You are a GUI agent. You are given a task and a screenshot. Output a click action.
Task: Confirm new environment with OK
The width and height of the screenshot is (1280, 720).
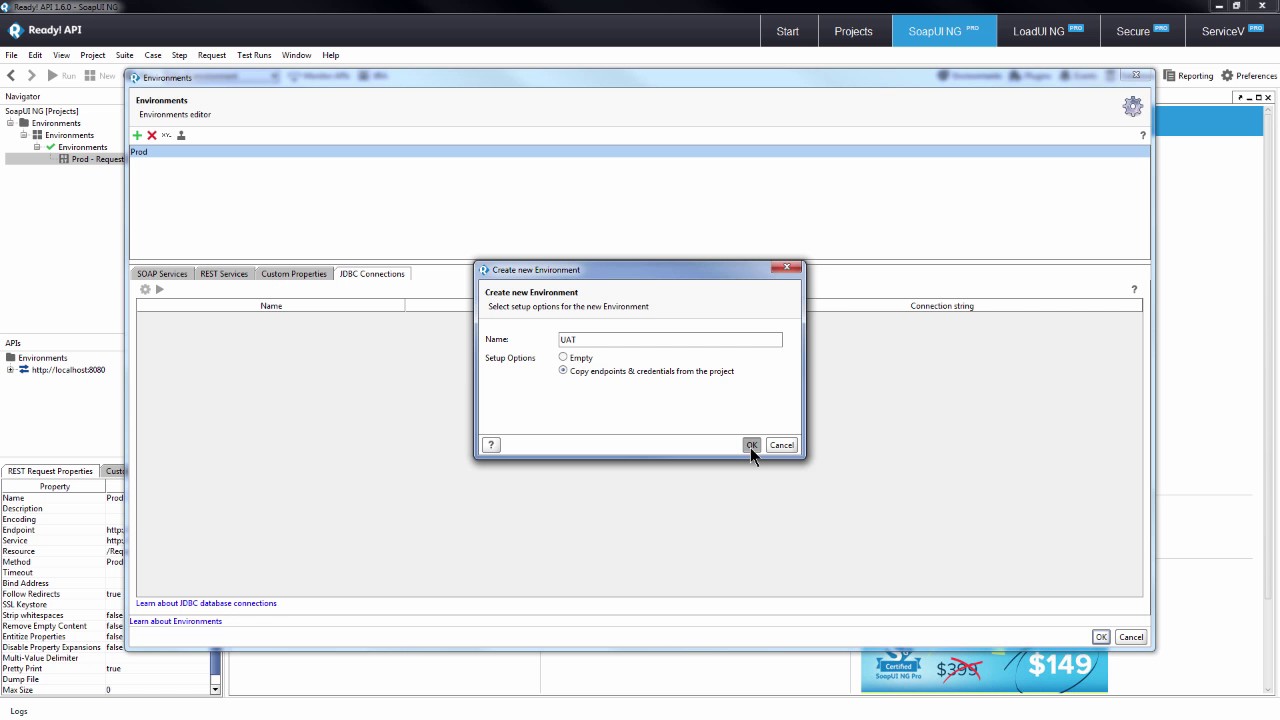(752, 445)
